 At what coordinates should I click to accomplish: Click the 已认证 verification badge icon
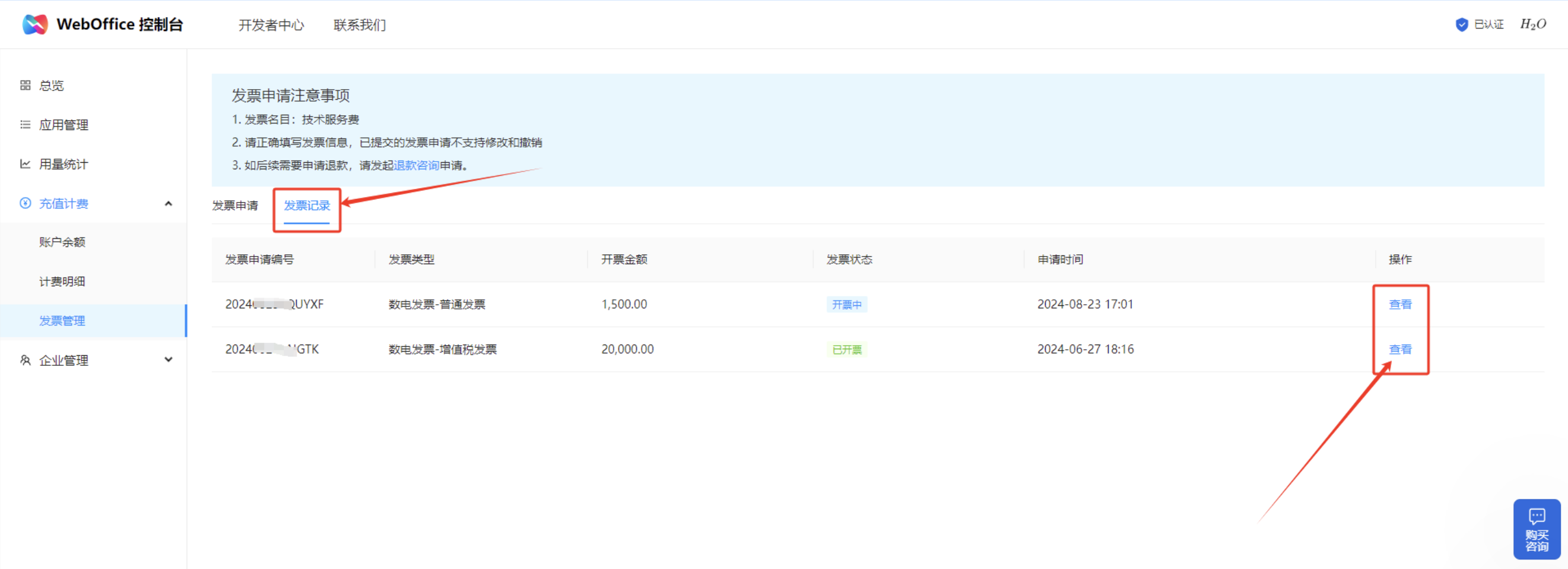(1462, 24)
